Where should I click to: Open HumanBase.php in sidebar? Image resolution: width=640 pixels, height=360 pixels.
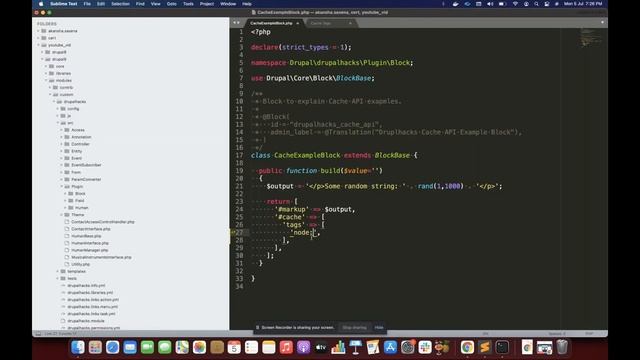click(86, 236)
